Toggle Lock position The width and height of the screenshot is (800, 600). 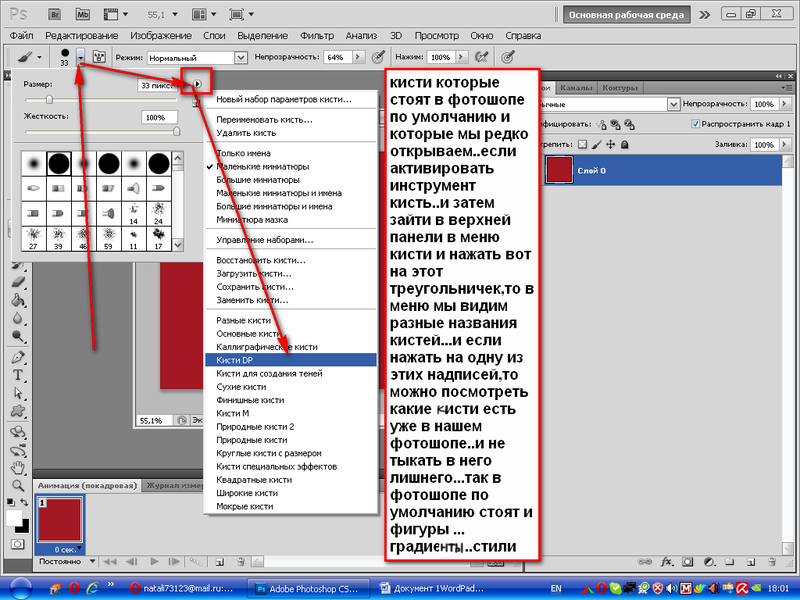pyautogui.click(x=610, y=144)
